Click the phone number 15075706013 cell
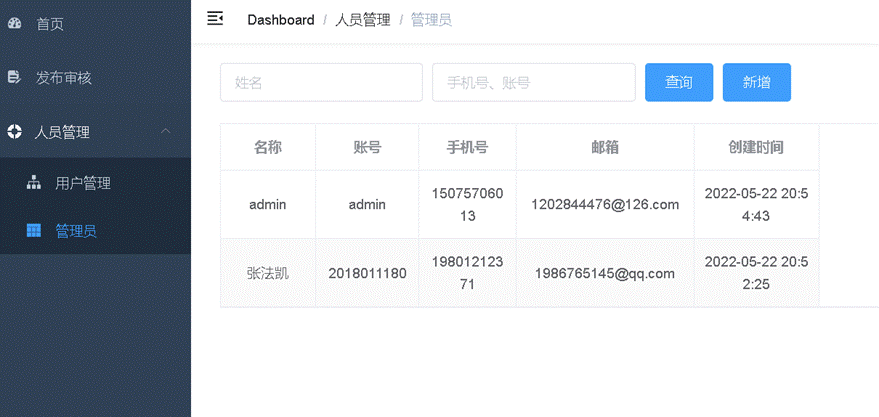879x417 pixels. click(468, 205)
